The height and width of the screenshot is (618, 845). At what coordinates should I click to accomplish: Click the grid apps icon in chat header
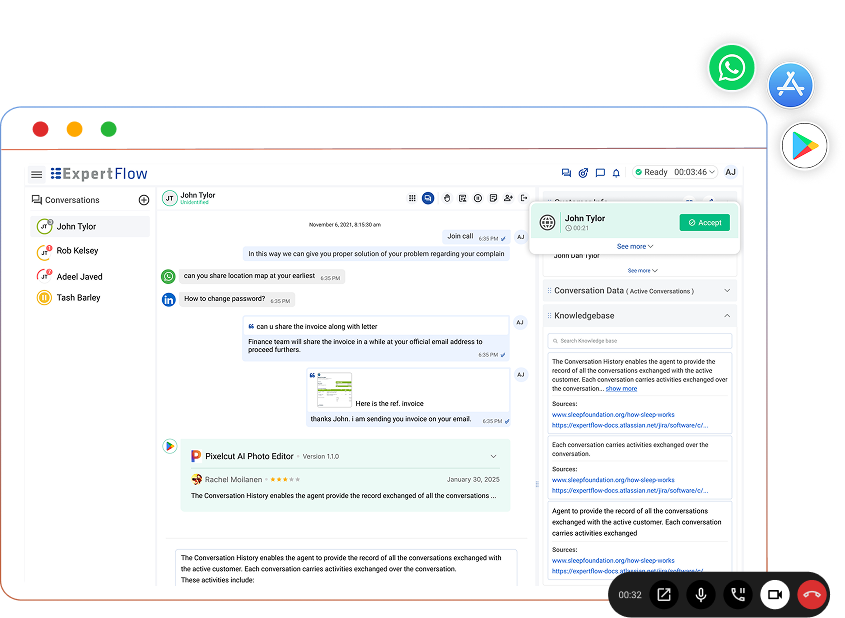click(412, 199)
